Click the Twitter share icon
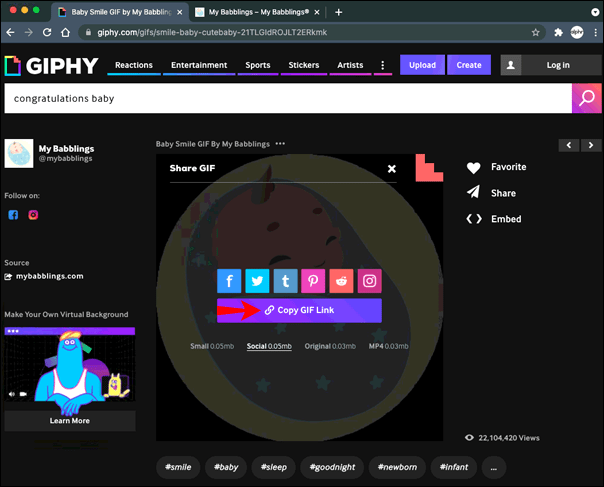The image size is (604, 487). [257, 282]
